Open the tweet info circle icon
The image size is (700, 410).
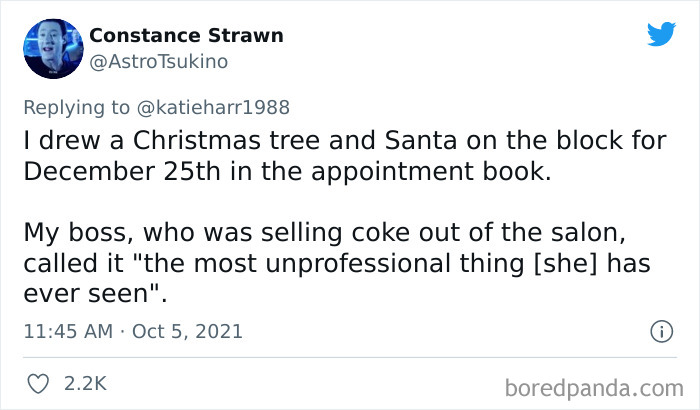pos(660,331)
